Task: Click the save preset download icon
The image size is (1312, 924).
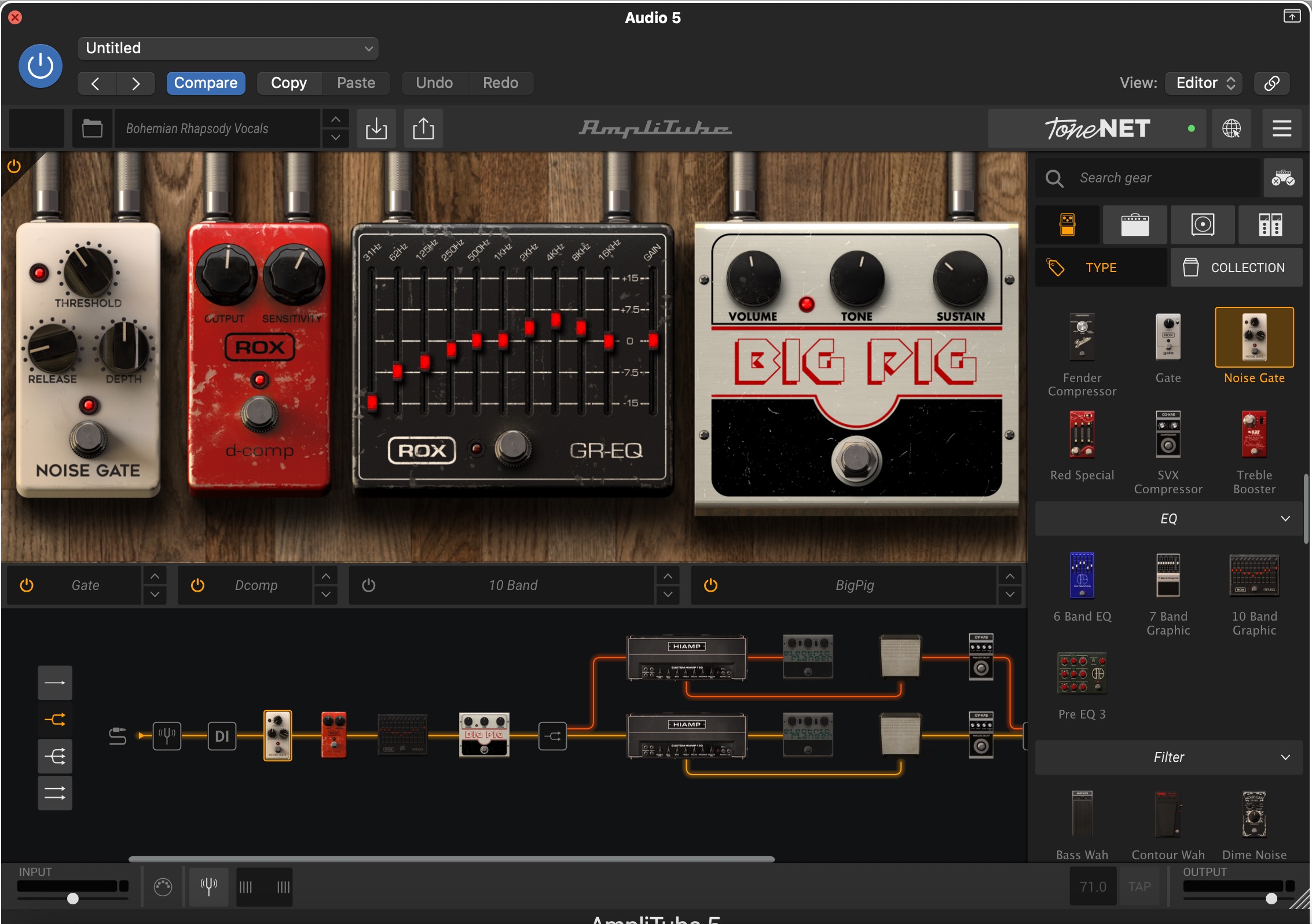Action: pyautogui.click(x=376, y=129)
